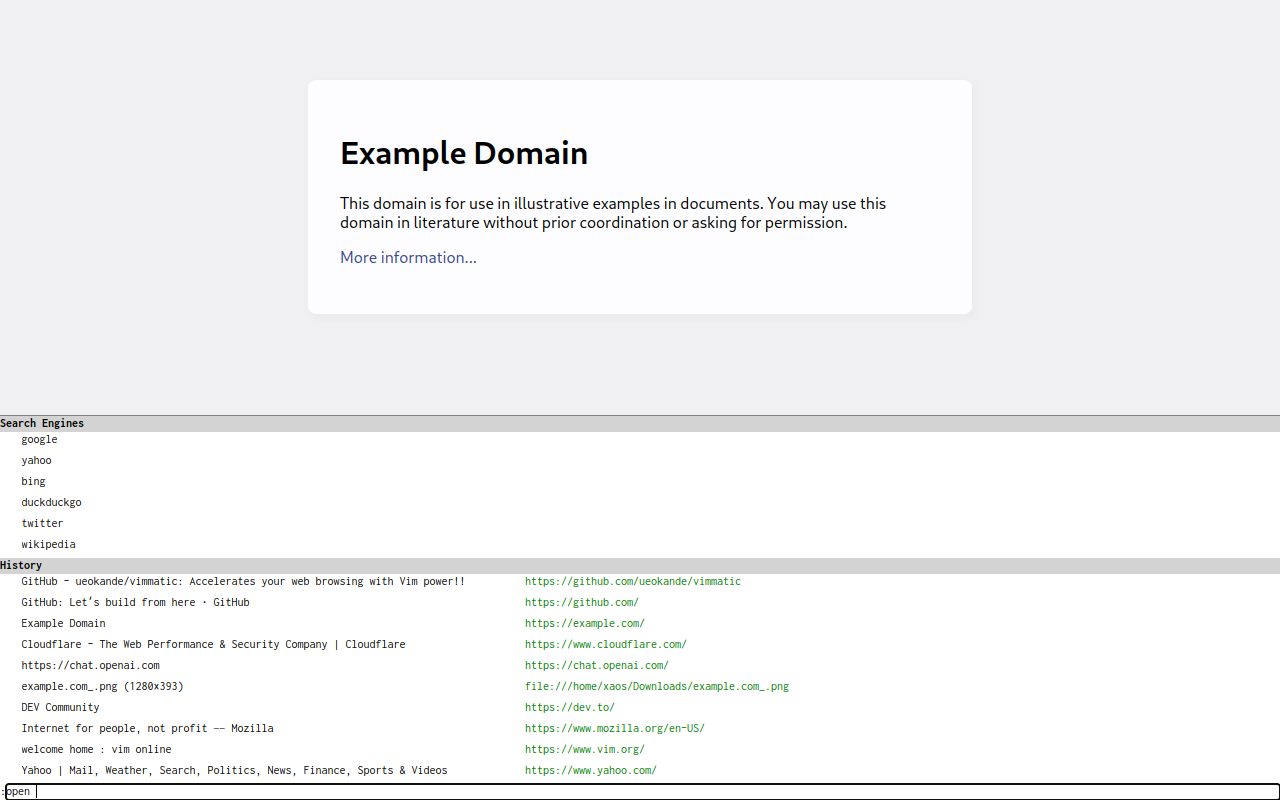
Task: Click the https://chat.openai.com/ URL
Action: pyautogui.click(x=597, y=666)
